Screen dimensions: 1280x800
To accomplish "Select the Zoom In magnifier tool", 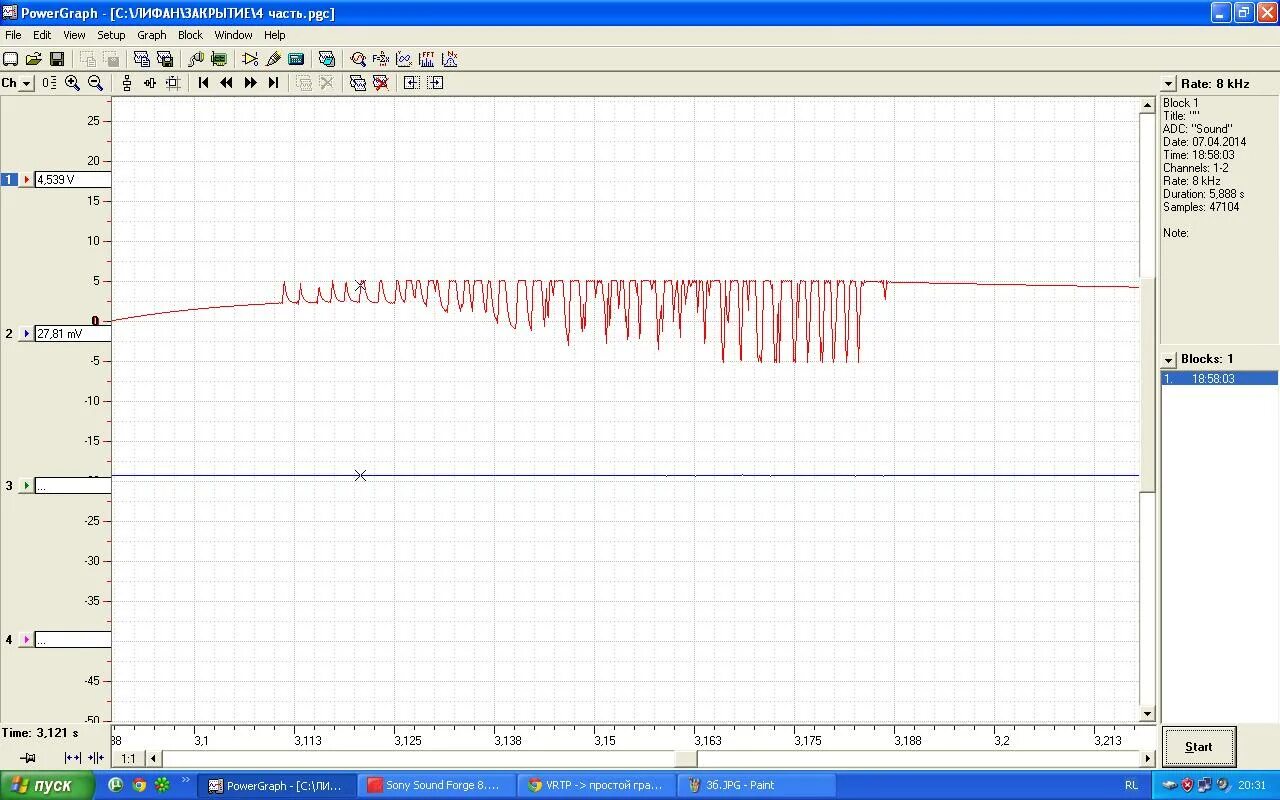I will coord(71,82).
